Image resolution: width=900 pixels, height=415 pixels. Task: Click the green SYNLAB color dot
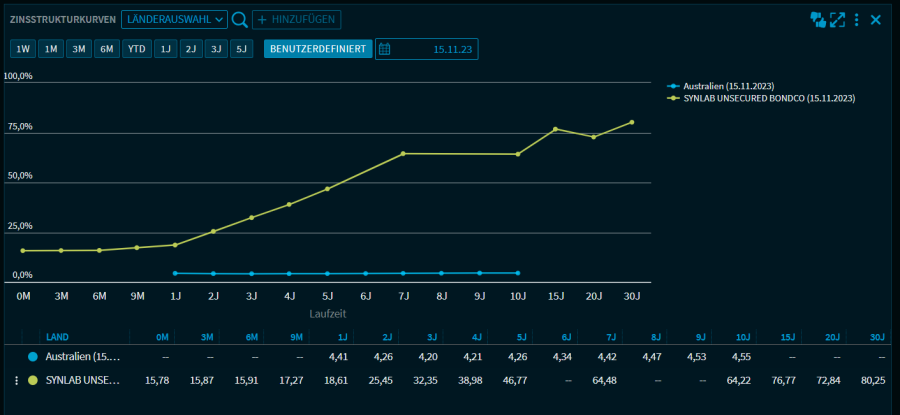tap(34, 380)
